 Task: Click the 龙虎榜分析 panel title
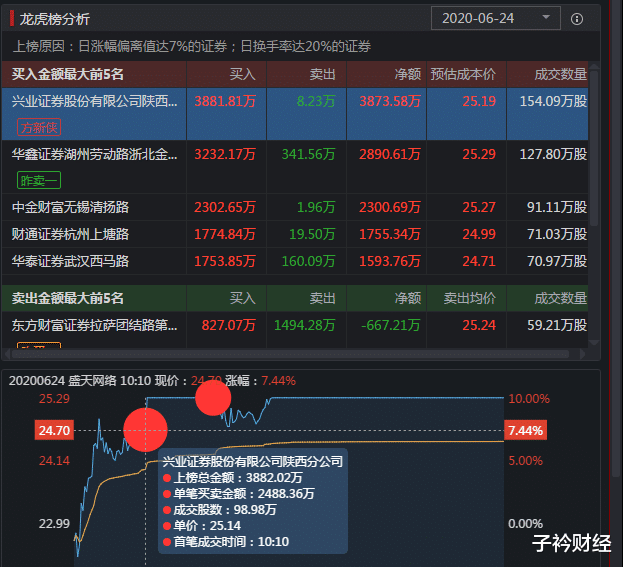tap(55, 19)
